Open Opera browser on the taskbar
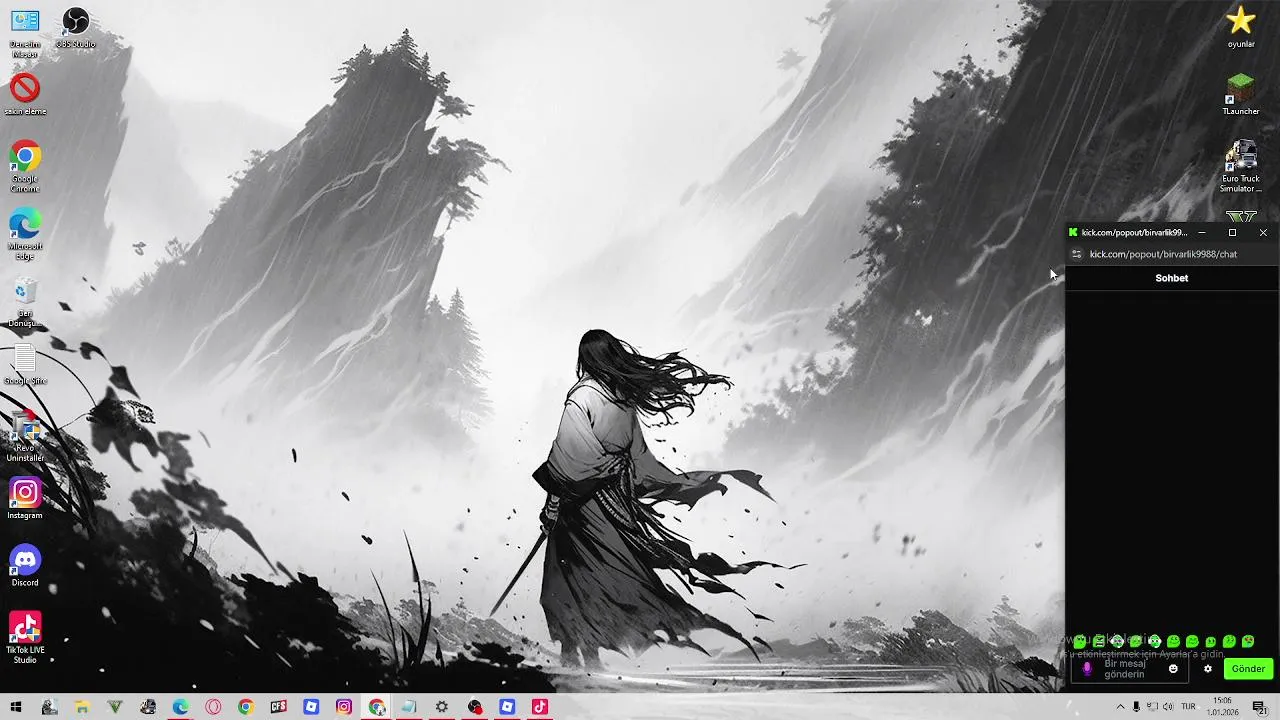 pyautogui.click(x=213, y=707)
